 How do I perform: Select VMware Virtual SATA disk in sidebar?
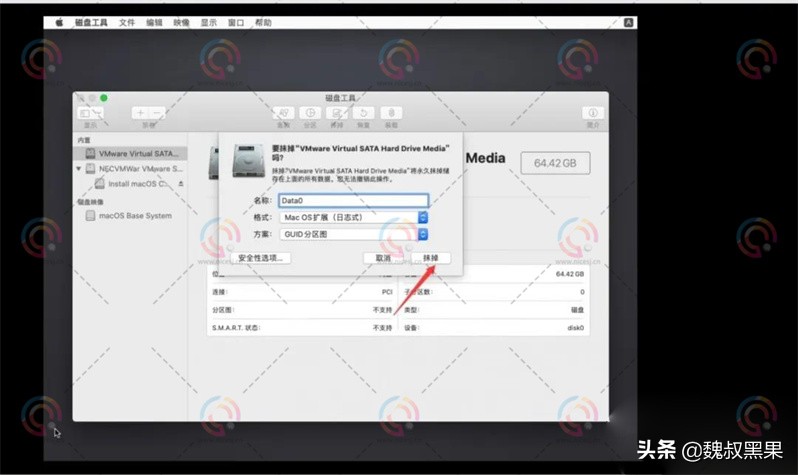click(x=130, y=153)
